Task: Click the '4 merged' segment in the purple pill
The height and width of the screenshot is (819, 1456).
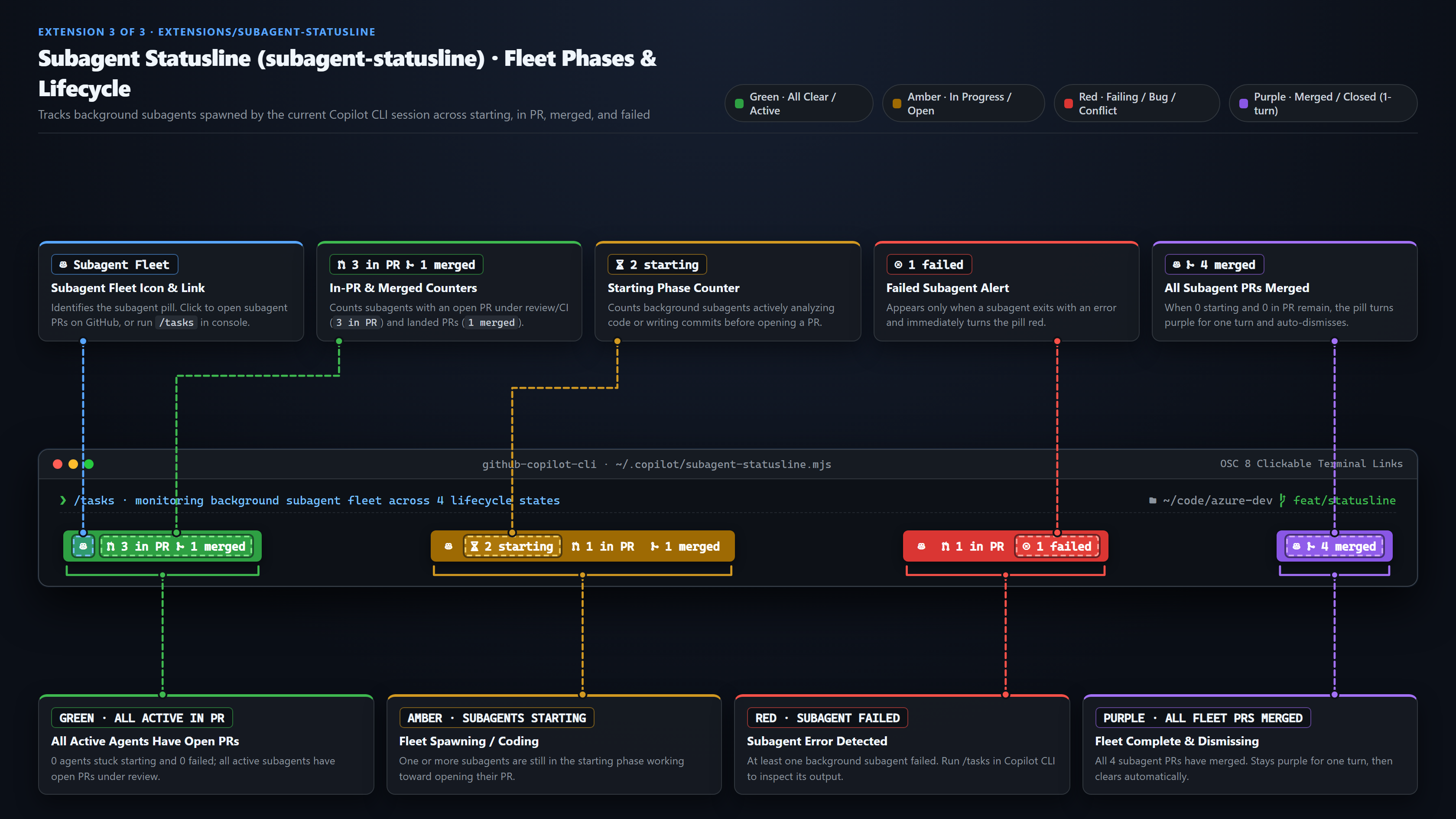Action: [1335, 546]
